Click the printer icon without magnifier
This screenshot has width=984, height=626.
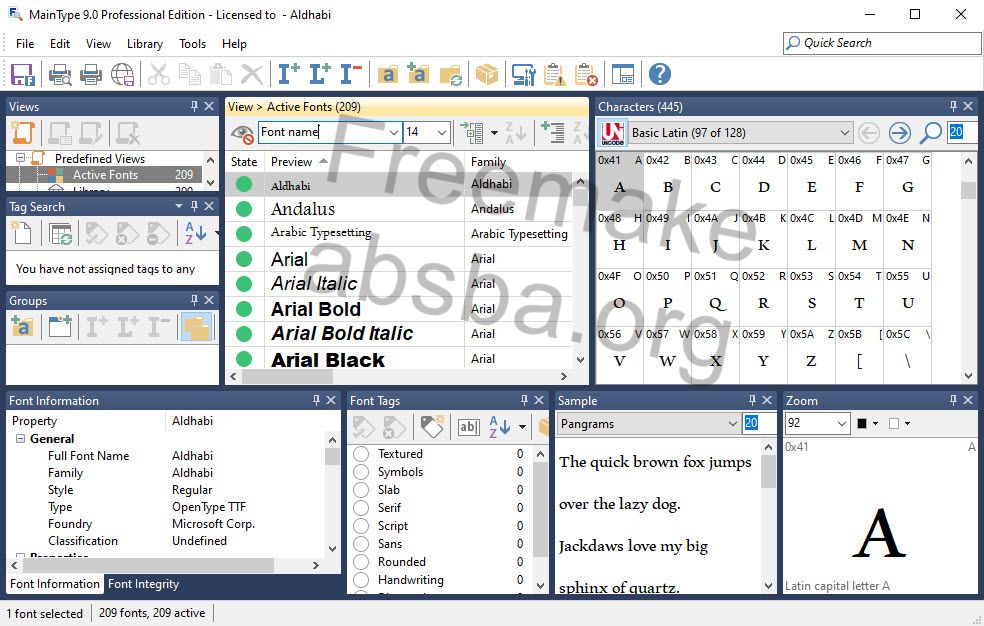(91, 75)
